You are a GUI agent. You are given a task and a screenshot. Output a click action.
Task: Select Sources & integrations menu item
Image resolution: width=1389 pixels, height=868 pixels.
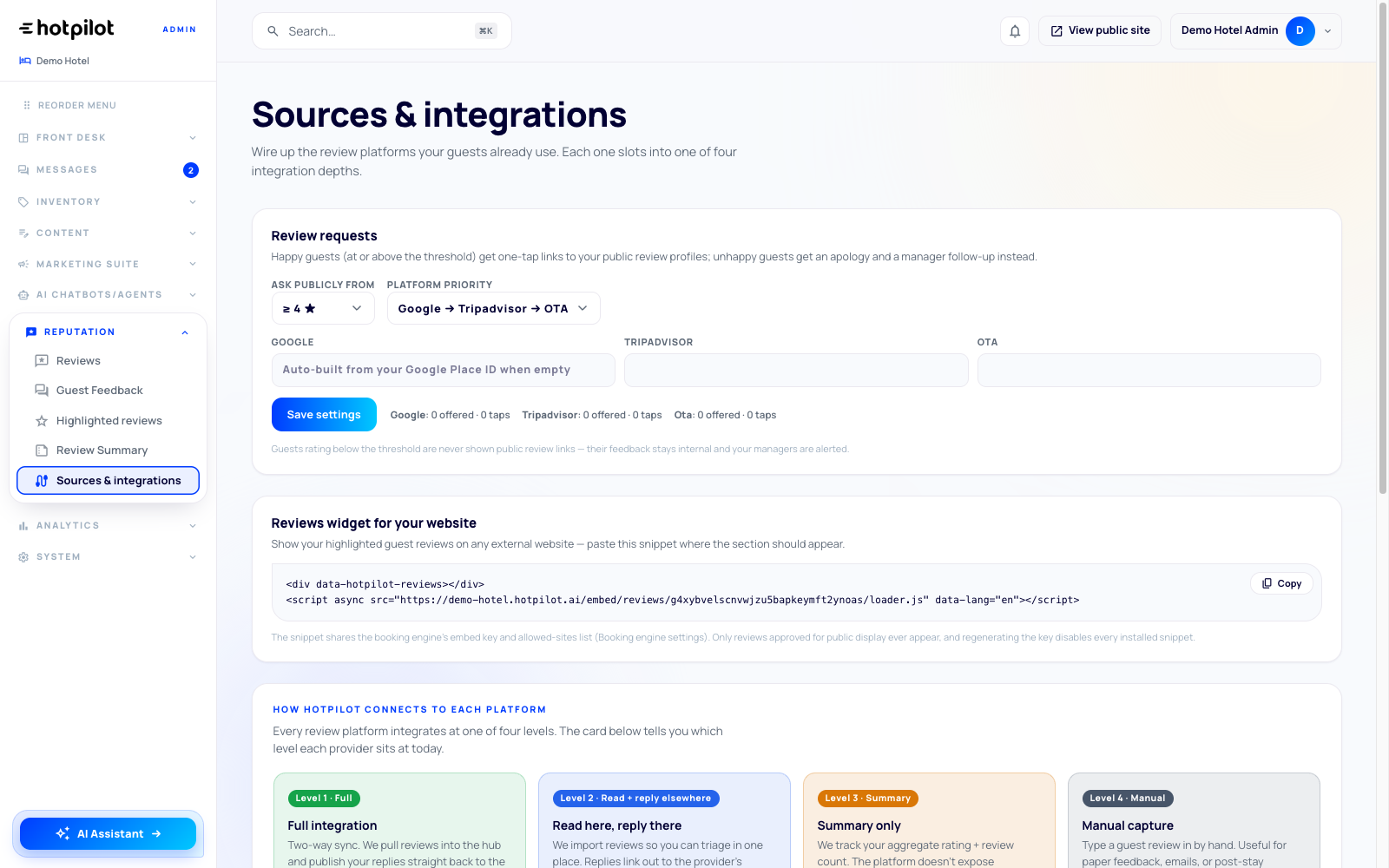tap(108, 481)
